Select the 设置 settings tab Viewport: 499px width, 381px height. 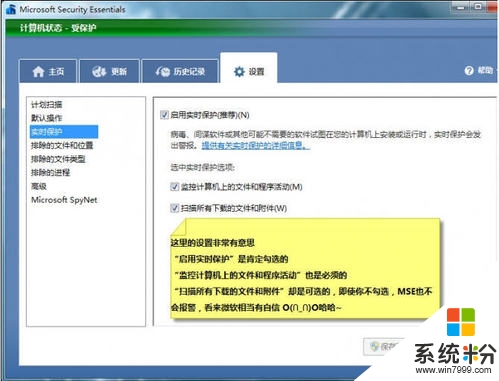(x=249, y=69)
